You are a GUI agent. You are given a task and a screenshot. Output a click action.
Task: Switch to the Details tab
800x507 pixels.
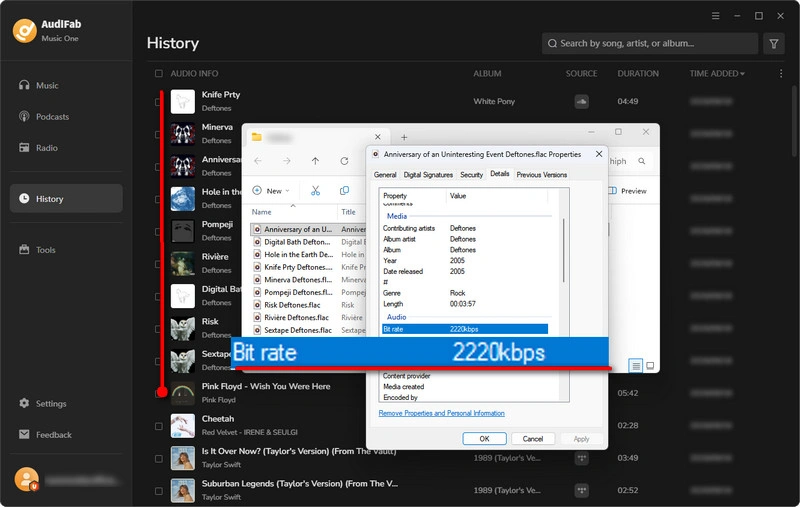pyautogui.click(x=499, y=173)
